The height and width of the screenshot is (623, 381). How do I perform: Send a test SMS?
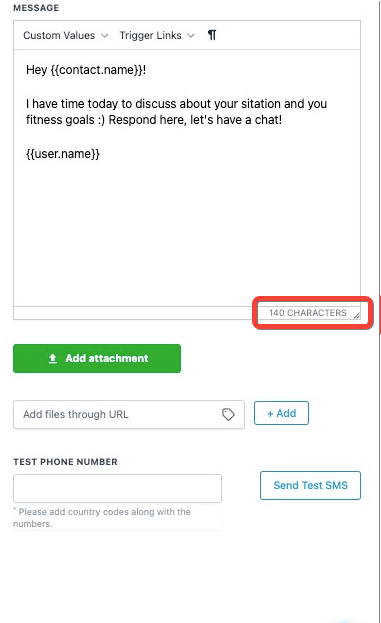click(x=310, y=485)
